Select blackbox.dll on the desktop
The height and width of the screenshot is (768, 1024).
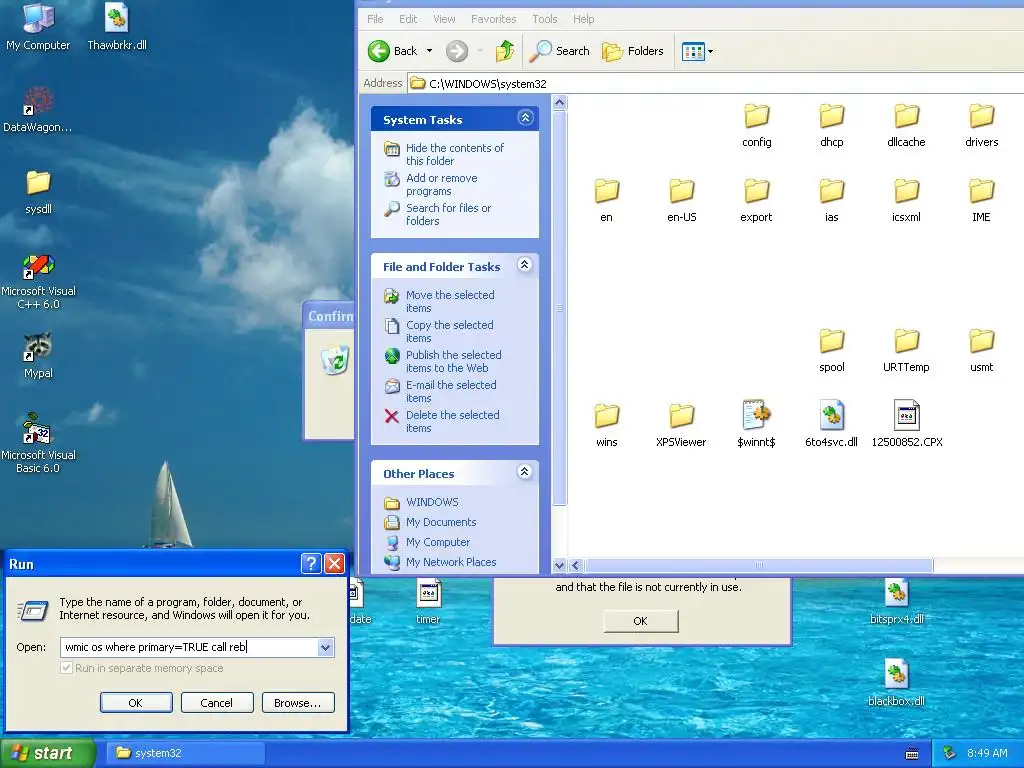[897, 683]
